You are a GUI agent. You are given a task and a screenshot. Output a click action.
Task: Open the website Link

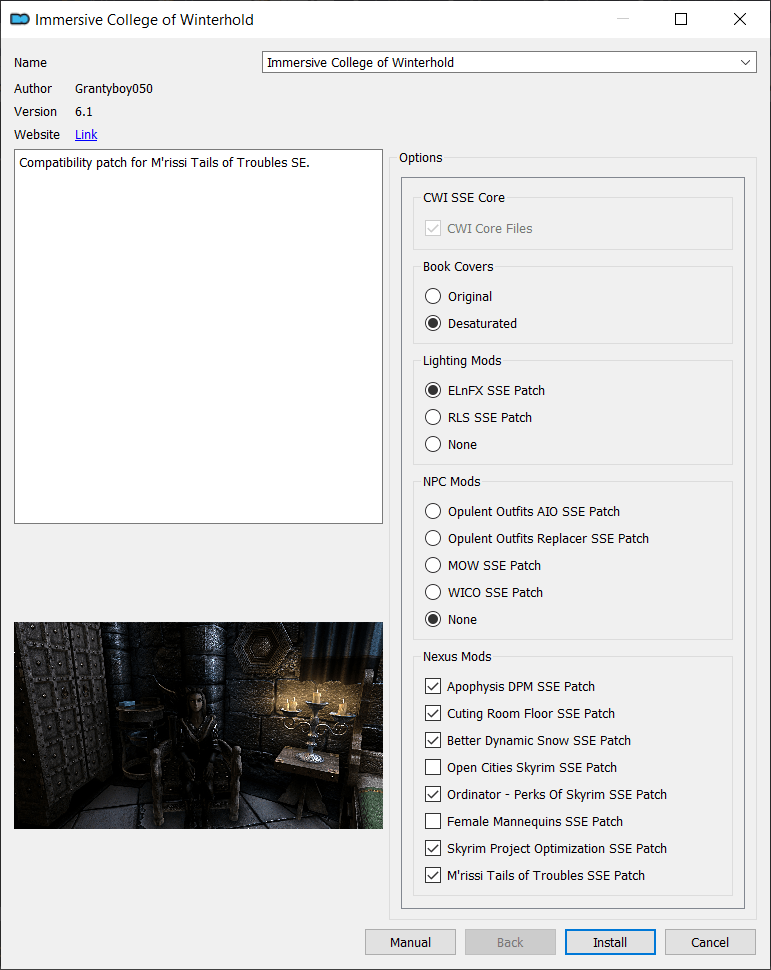pyautogui.click(x=86, y=135)
